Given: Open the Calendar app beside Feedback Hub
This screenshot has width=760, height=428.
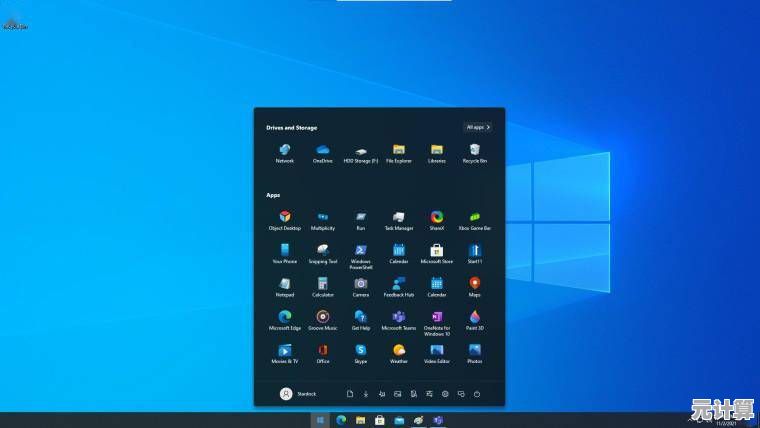Looking at the screenshot, I should pyautogui.click(x=437, y=287).
